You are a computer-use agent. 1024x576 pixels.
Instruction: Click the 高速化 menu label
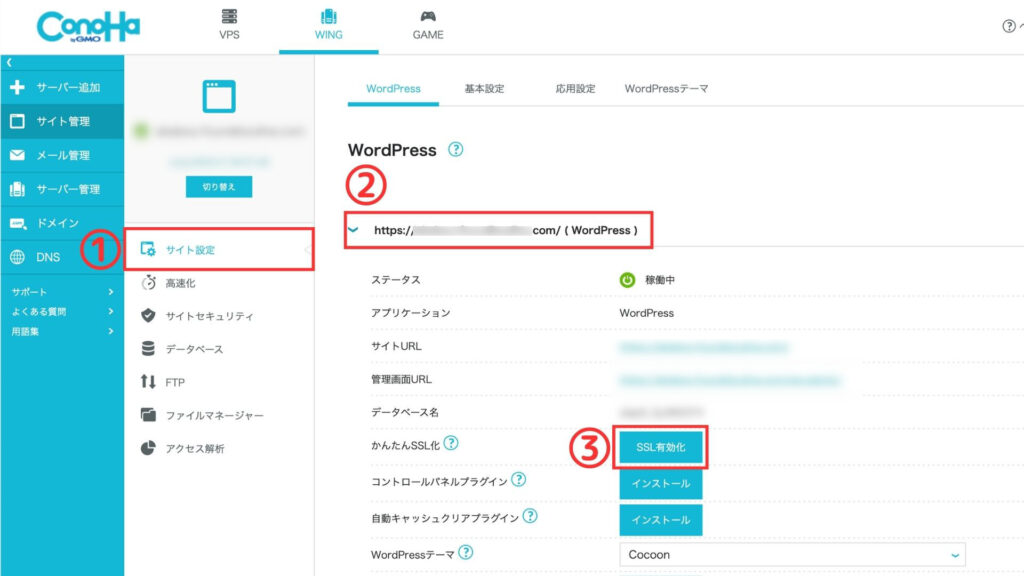(180, 283)
